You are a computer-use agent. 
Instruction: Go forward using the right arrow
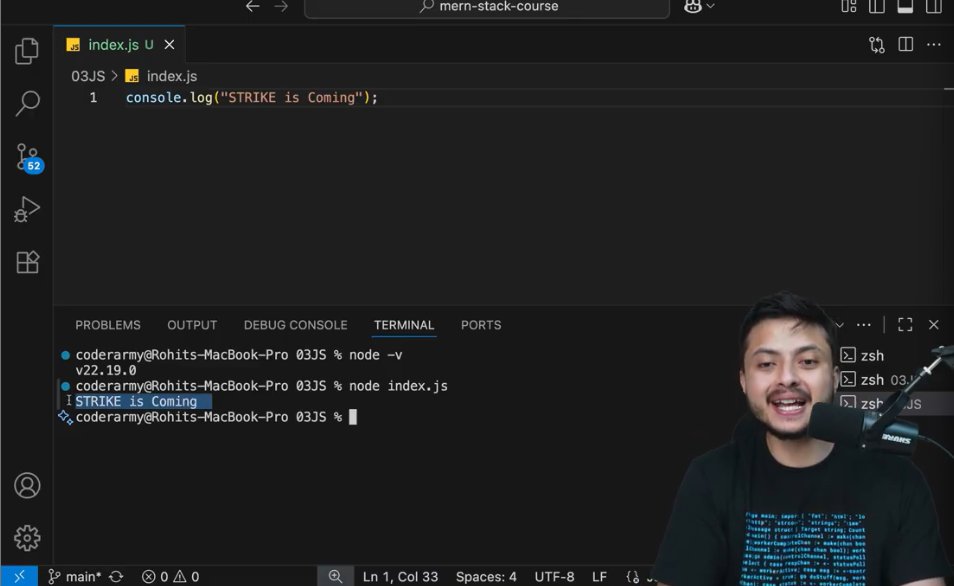click(281, 7)
